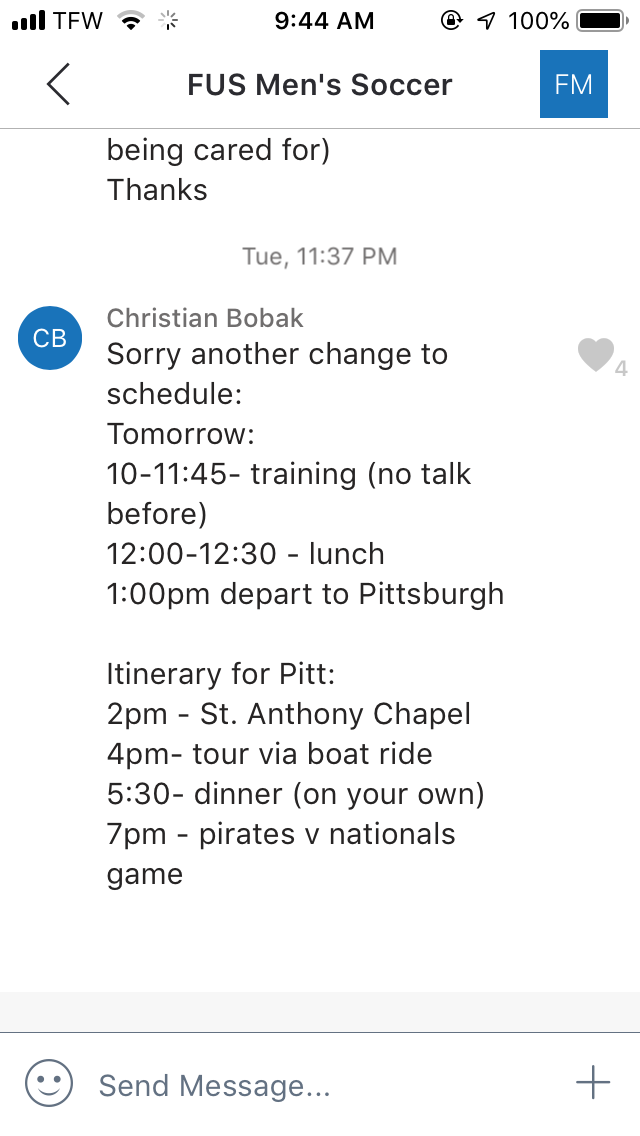Tap the sender name Christian Bobak

(205, 318)
